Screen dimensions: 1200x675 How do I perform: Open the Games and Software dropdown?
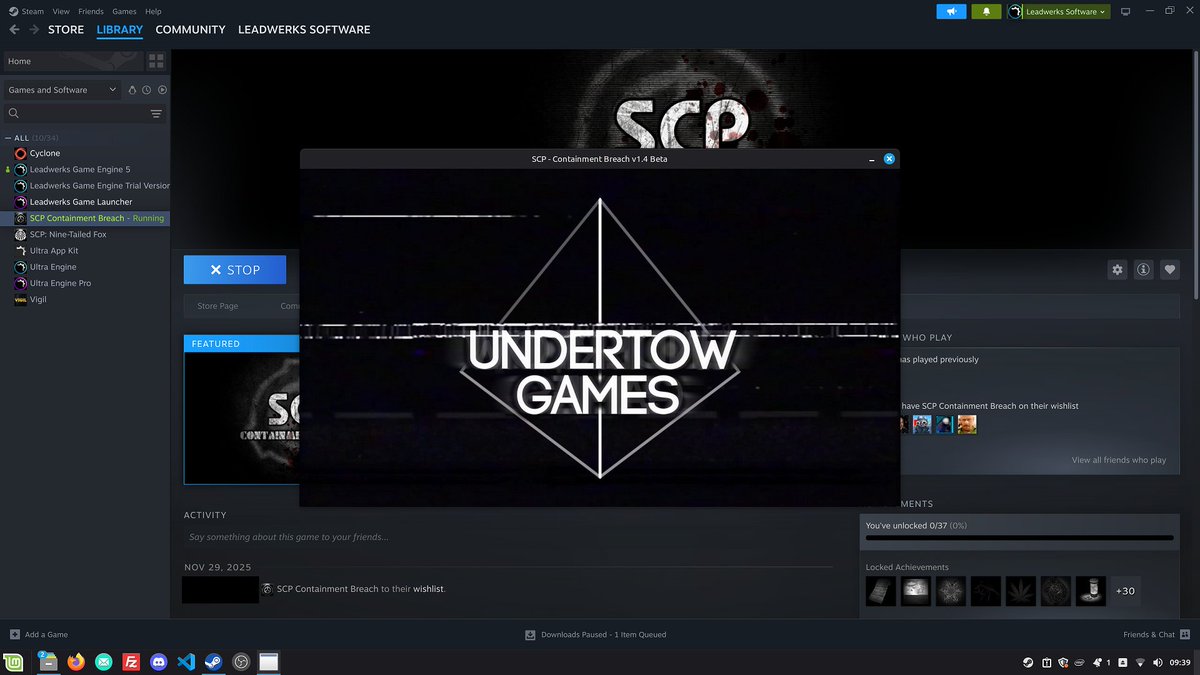coord(62,89)
